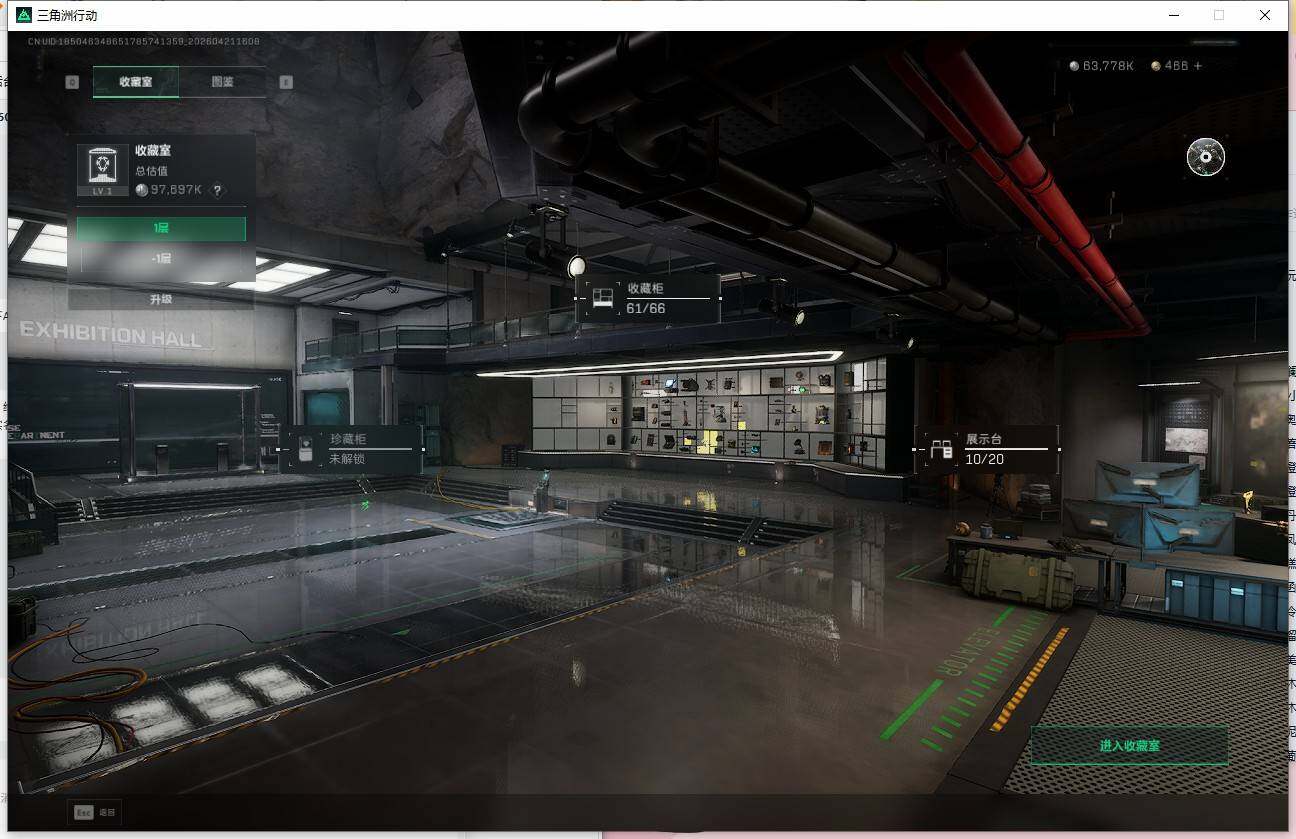The image size is (1296, 839).
Task: Click the 珍藏柜 safe icon
Action: [306, 449]
